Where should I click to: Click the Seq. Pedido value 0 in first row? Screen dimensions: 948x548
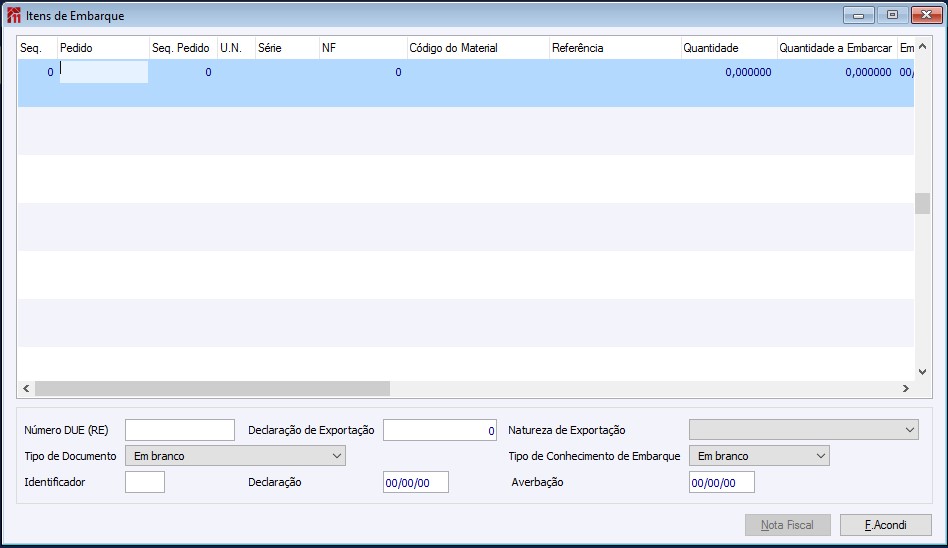209,73
